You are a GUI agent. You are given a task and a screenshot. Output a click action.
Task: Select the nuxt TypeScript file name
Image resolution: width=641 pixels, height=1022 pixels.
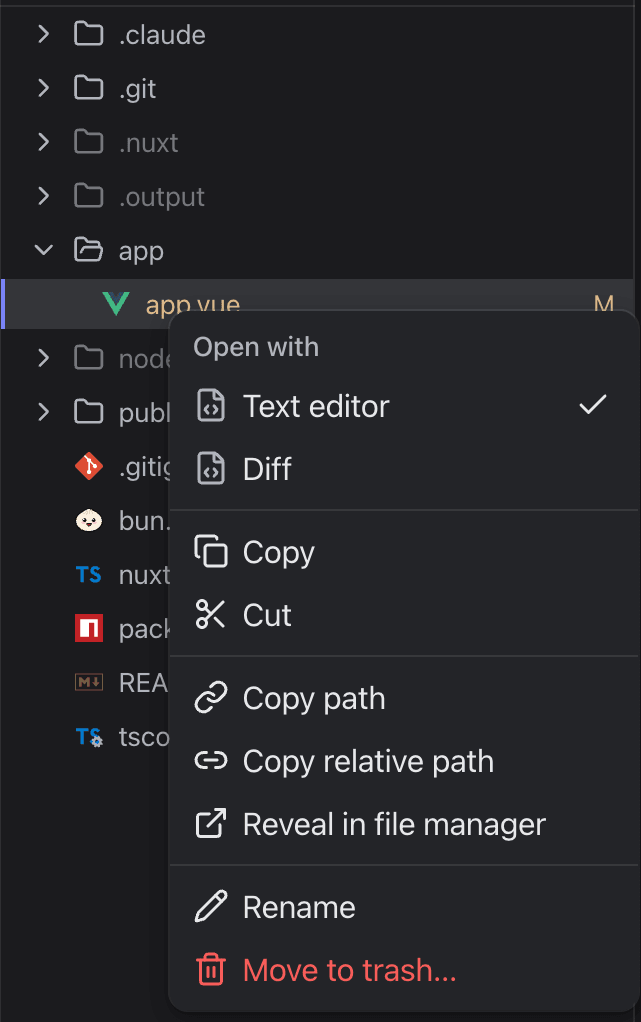(144, 575)
